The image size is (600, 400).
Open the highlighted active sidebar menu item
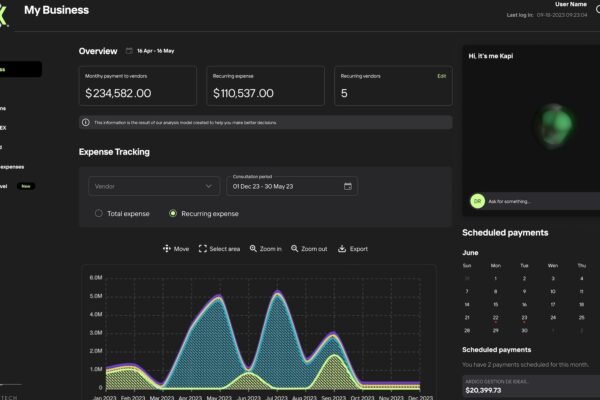[x=20, y=69]
